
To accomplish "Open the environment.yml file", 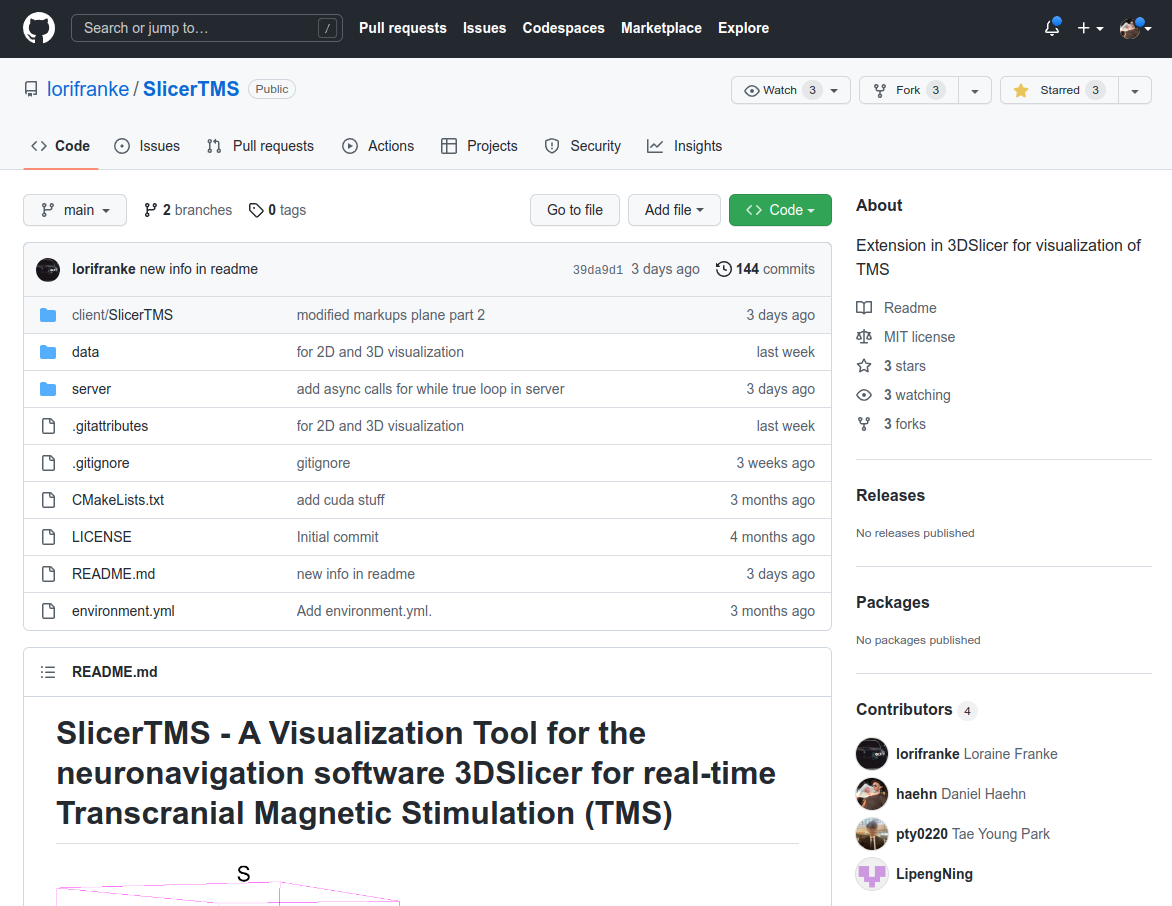I will pos(123,611).
